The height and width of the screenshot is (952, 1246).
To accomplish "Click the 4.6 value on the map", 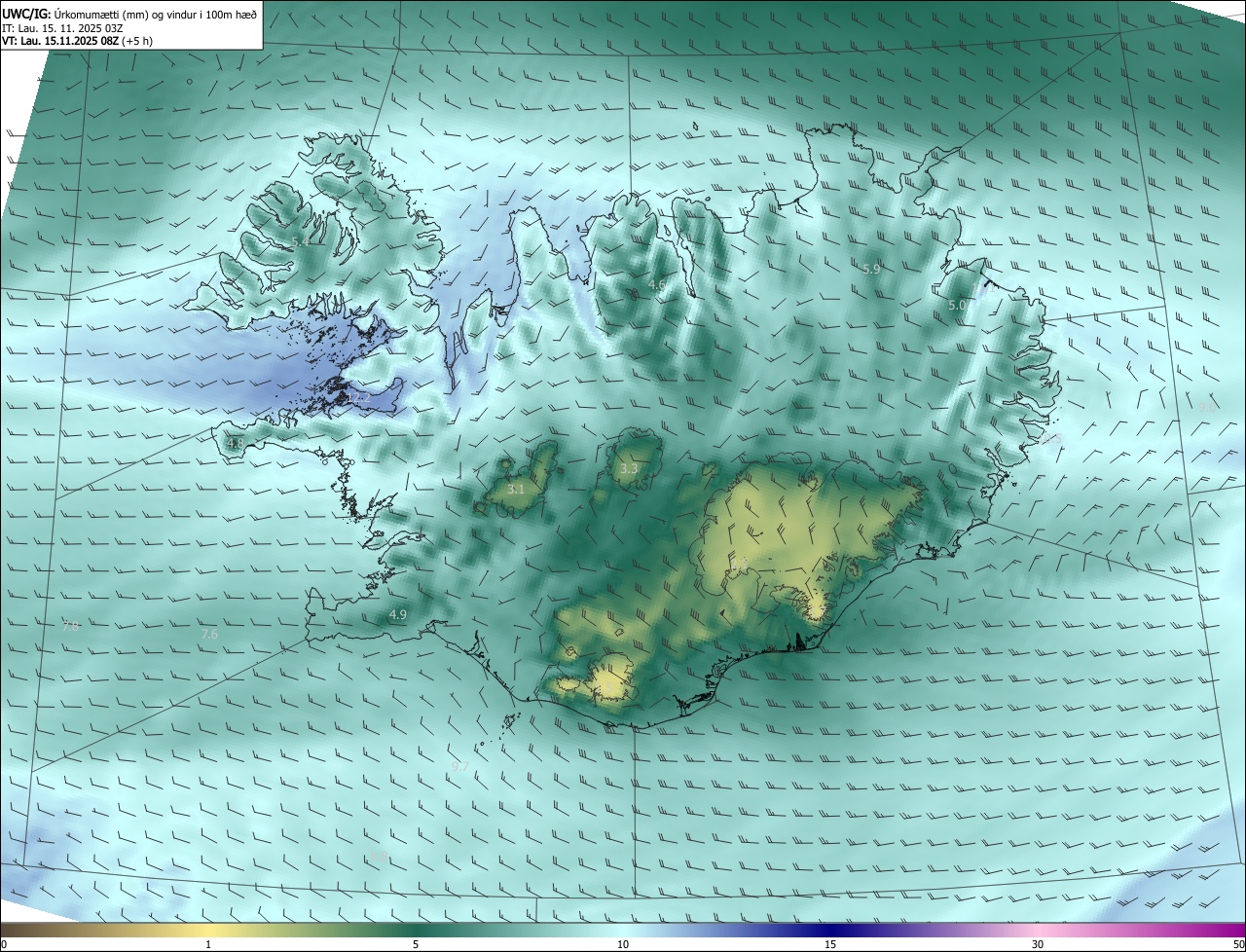I will [x=657, y=285].
